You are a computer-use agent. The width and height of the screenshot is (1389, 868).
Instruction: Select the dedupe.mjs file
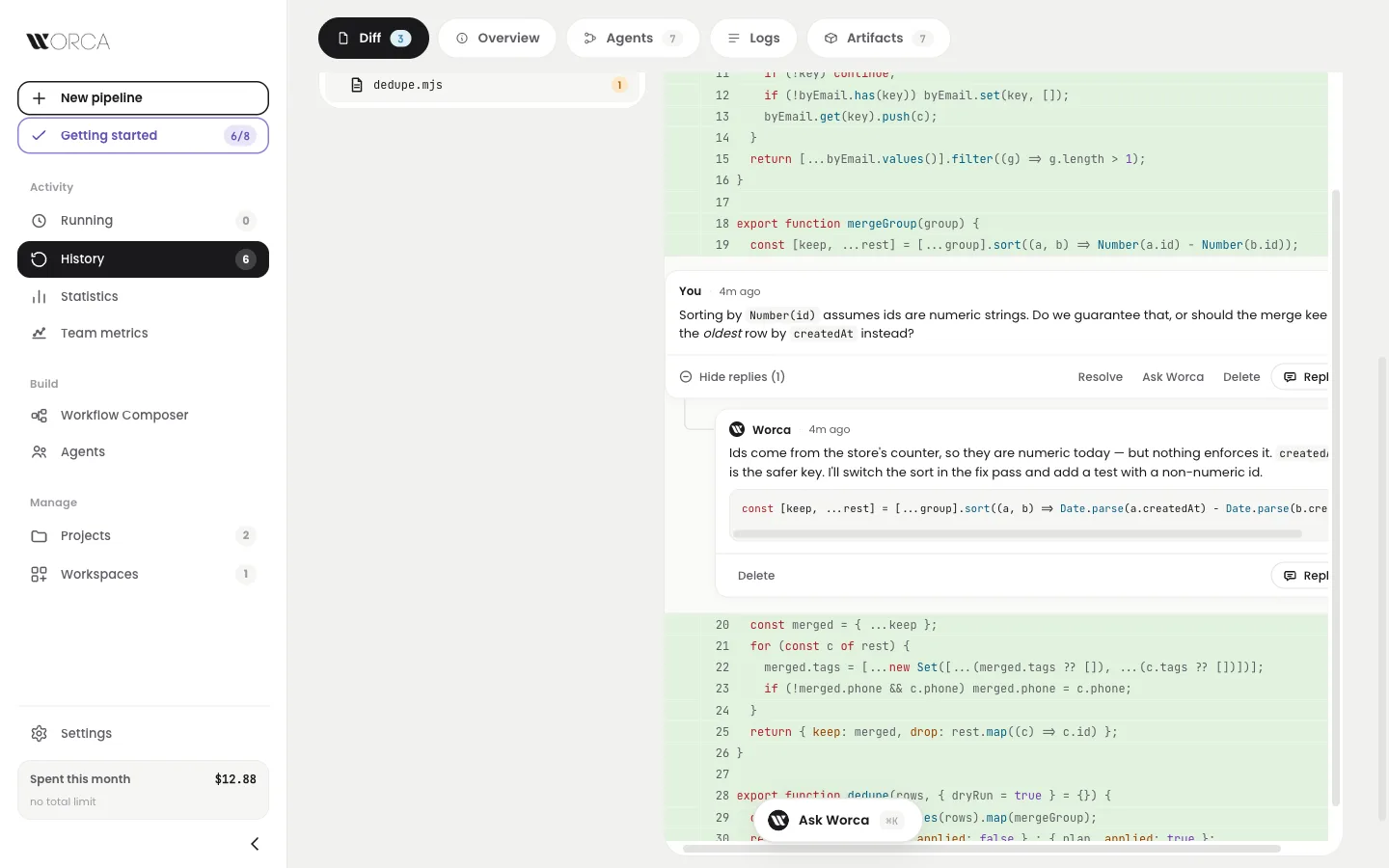[x=481, y=85]
